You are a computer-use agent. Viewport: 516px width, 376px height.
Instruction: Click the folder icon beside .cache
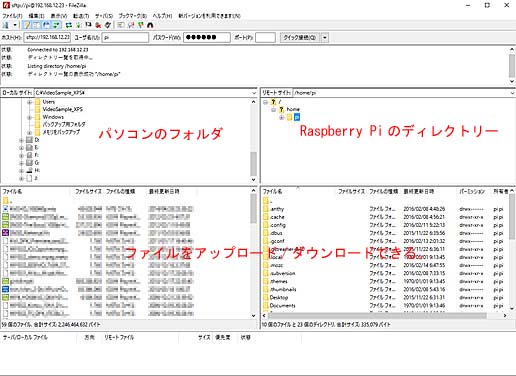point(266,217)
